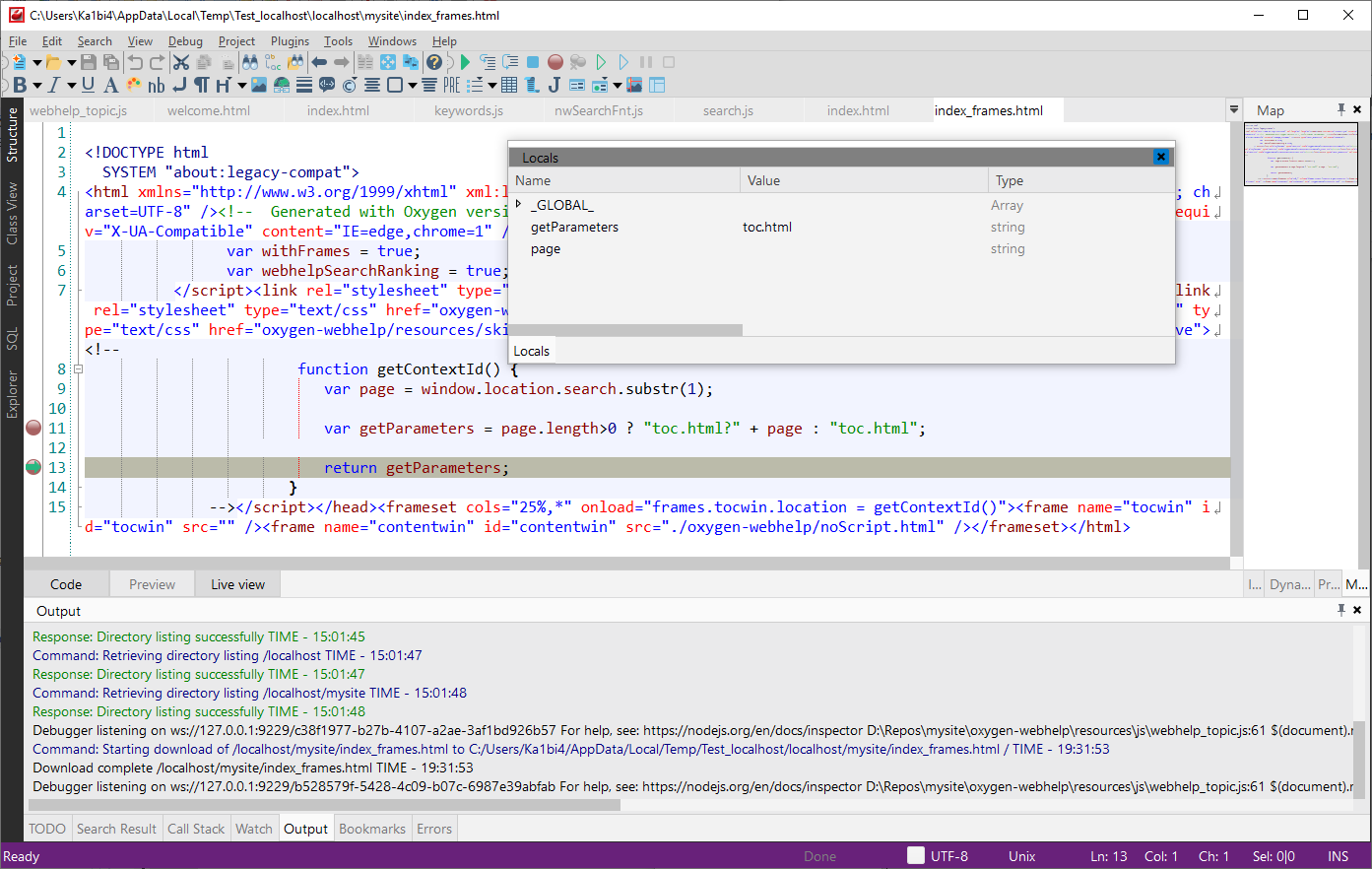
Task: Click the open folder toolbar icon
Action: coord(53,62)
